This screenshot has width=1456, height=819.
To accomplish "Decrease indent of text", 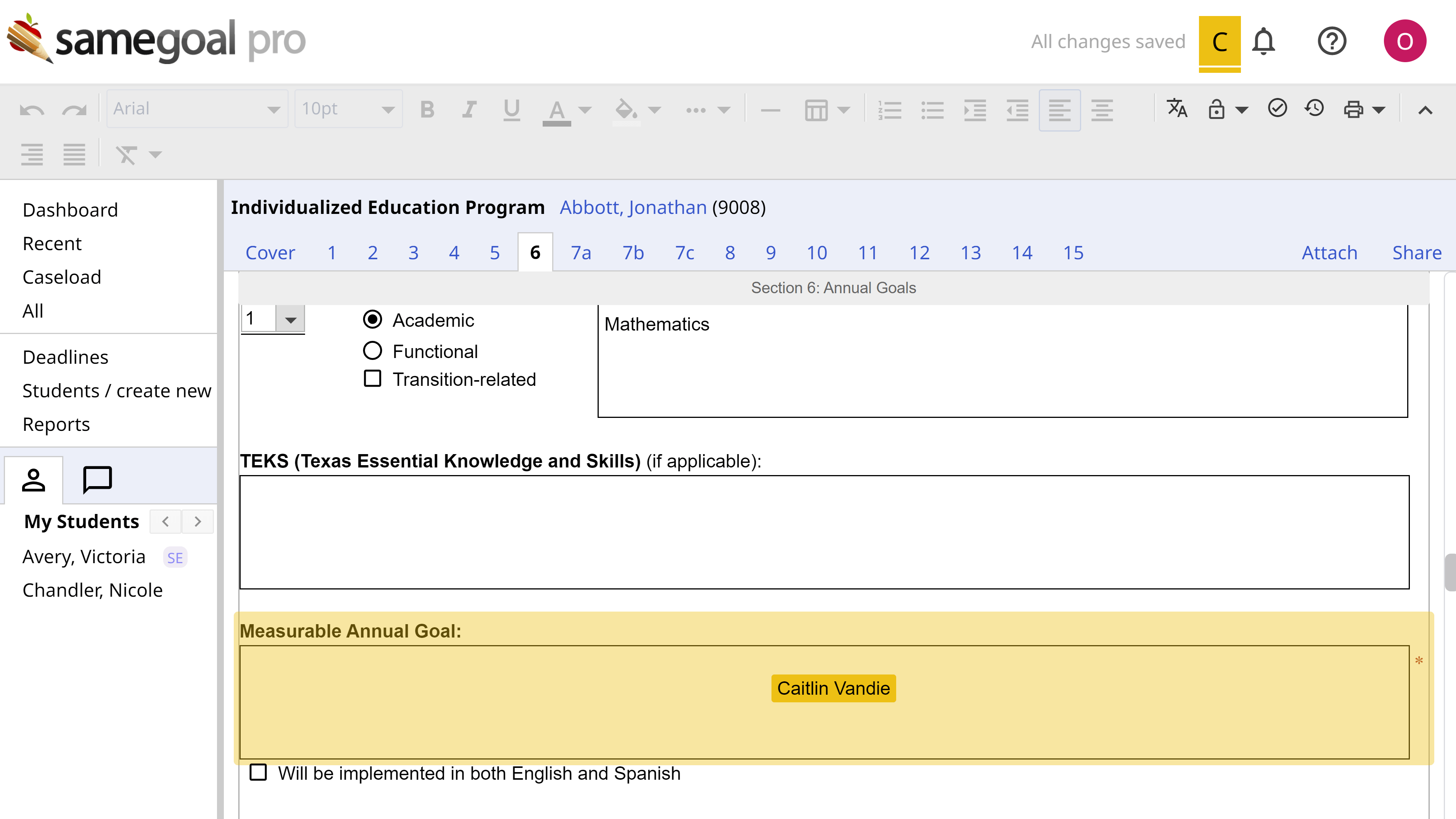I will [1017, 110].
